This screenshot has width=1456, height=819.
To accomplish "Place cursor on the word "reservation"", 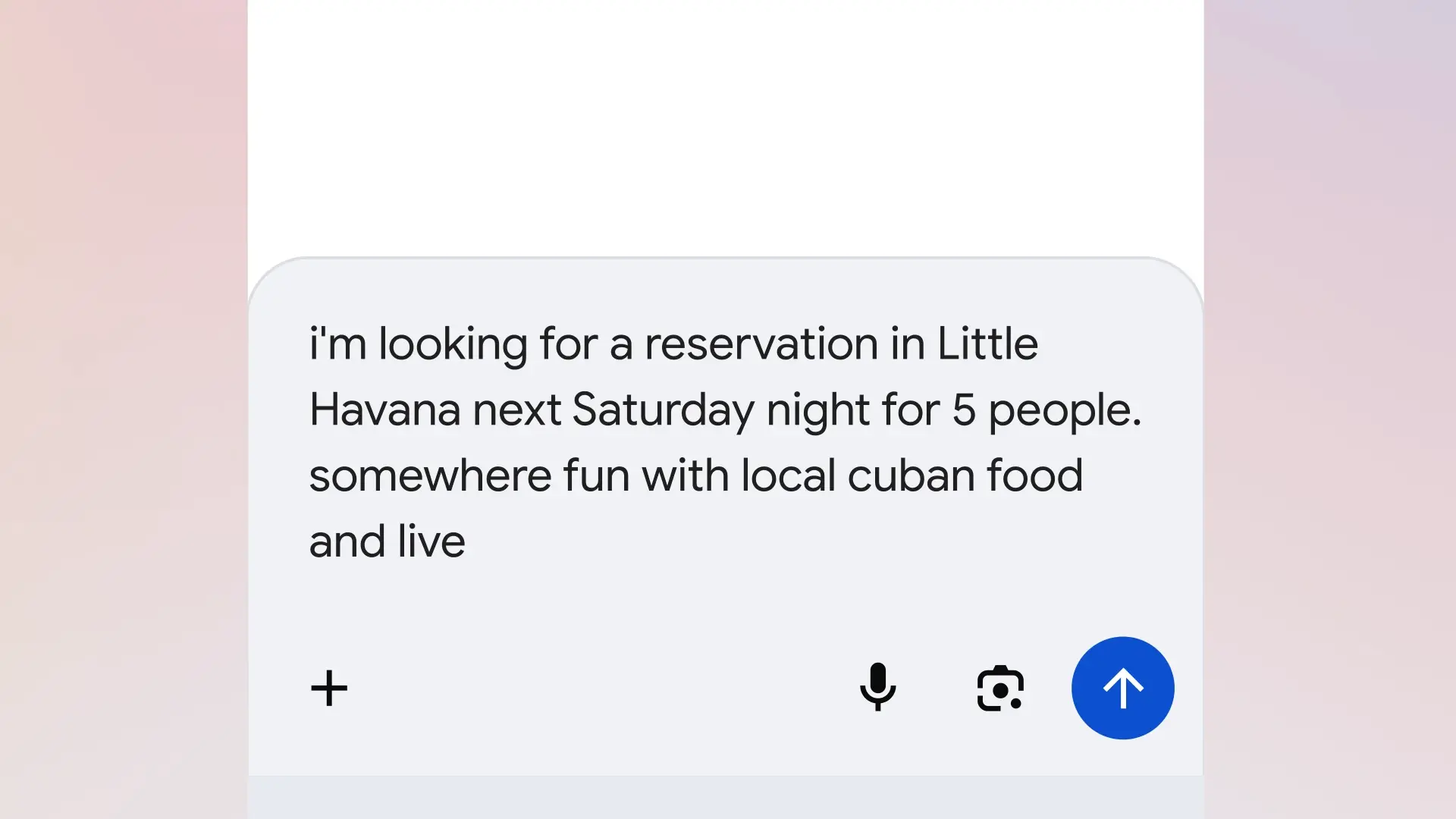I will point(761,344).
